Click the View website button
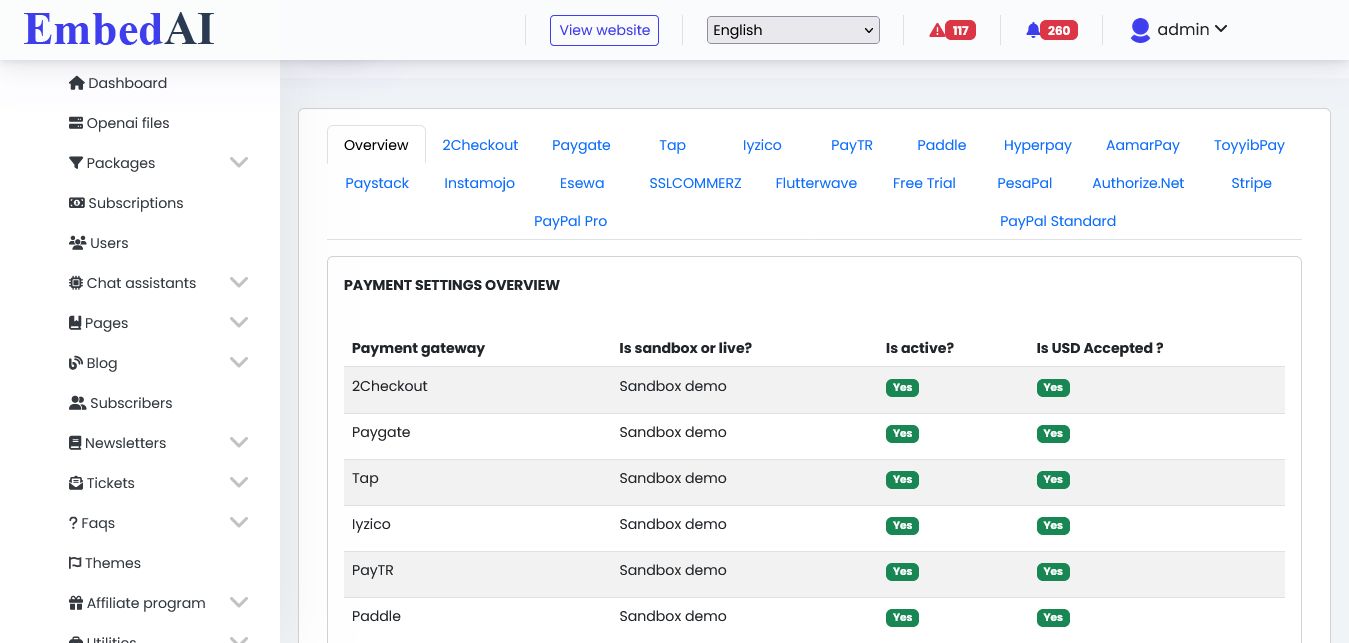 point(604,30)
